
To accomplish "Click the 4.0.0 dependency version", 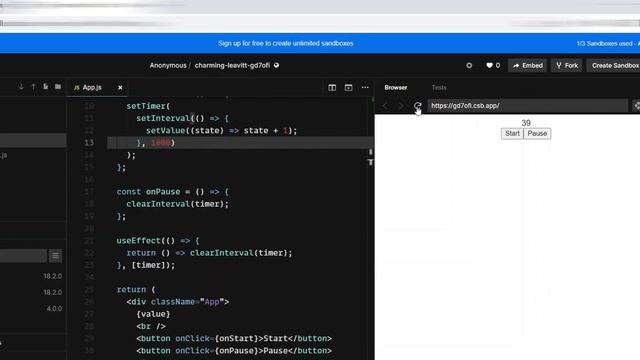I will 54,309.
